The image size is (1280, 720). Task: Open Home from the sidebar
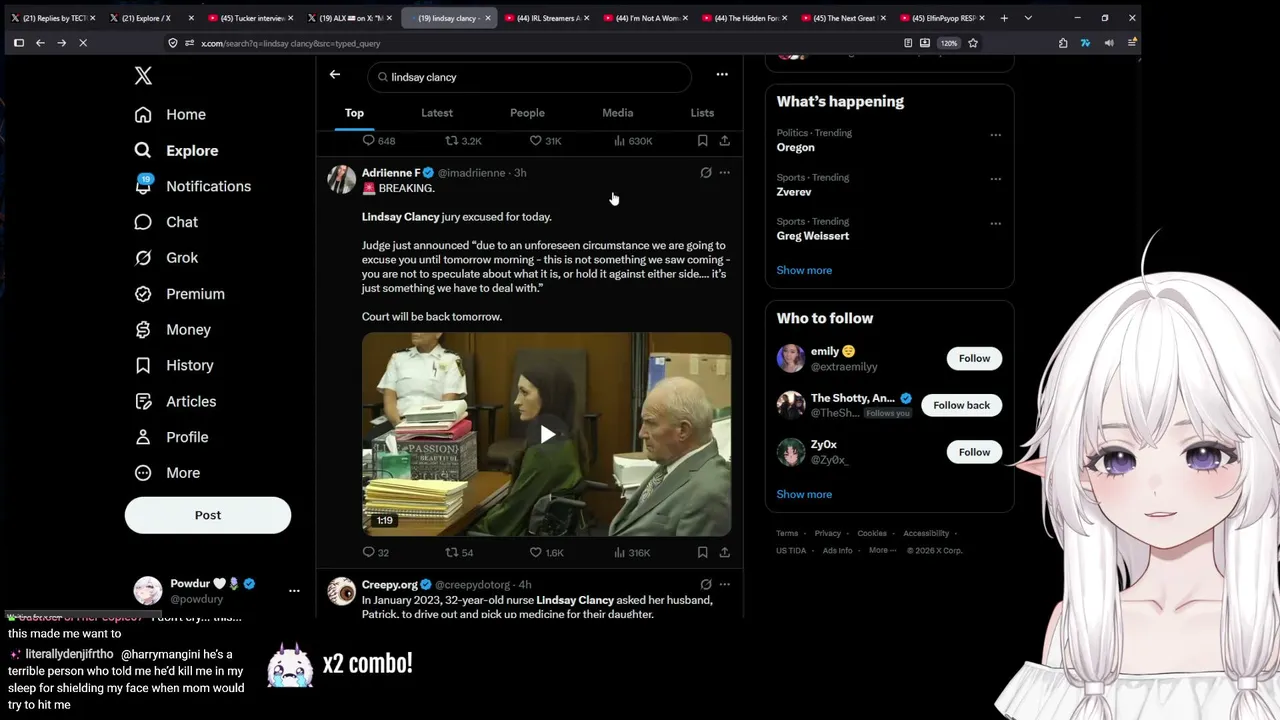point(170,114)
